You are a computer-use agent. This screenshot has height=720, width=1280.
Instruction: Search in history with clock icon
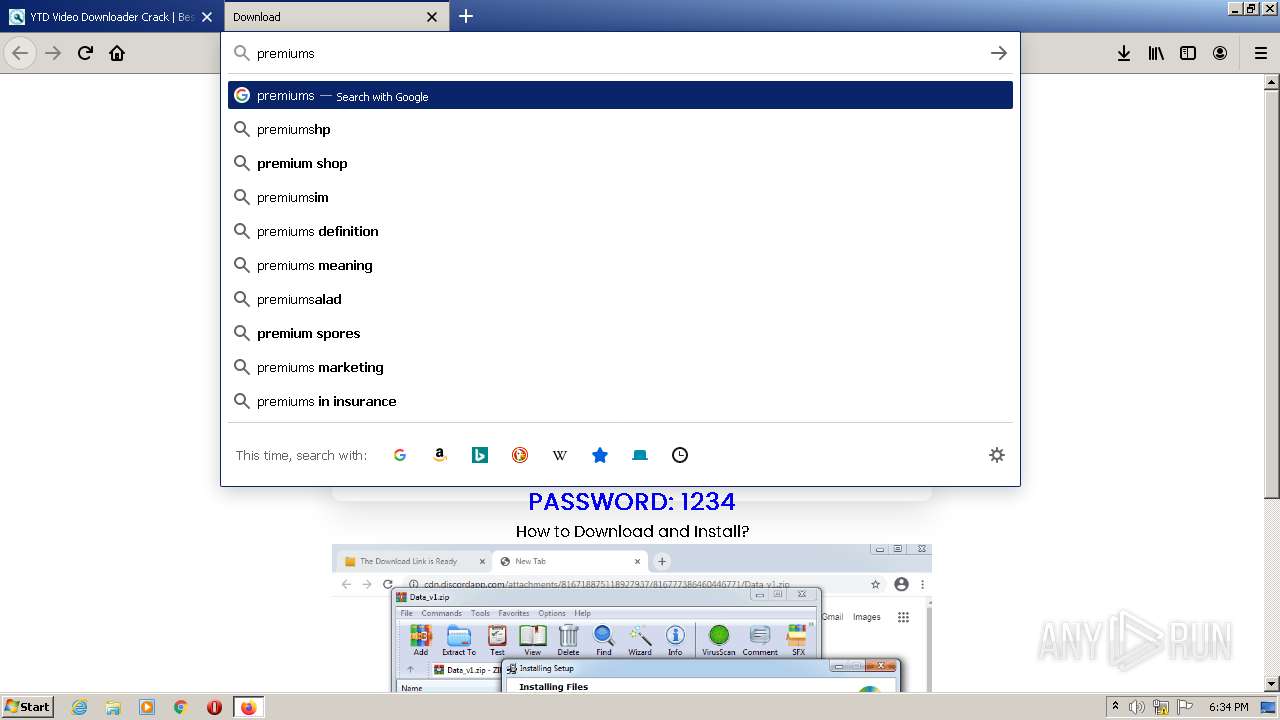pyautogui.click(x=680, y=455)
